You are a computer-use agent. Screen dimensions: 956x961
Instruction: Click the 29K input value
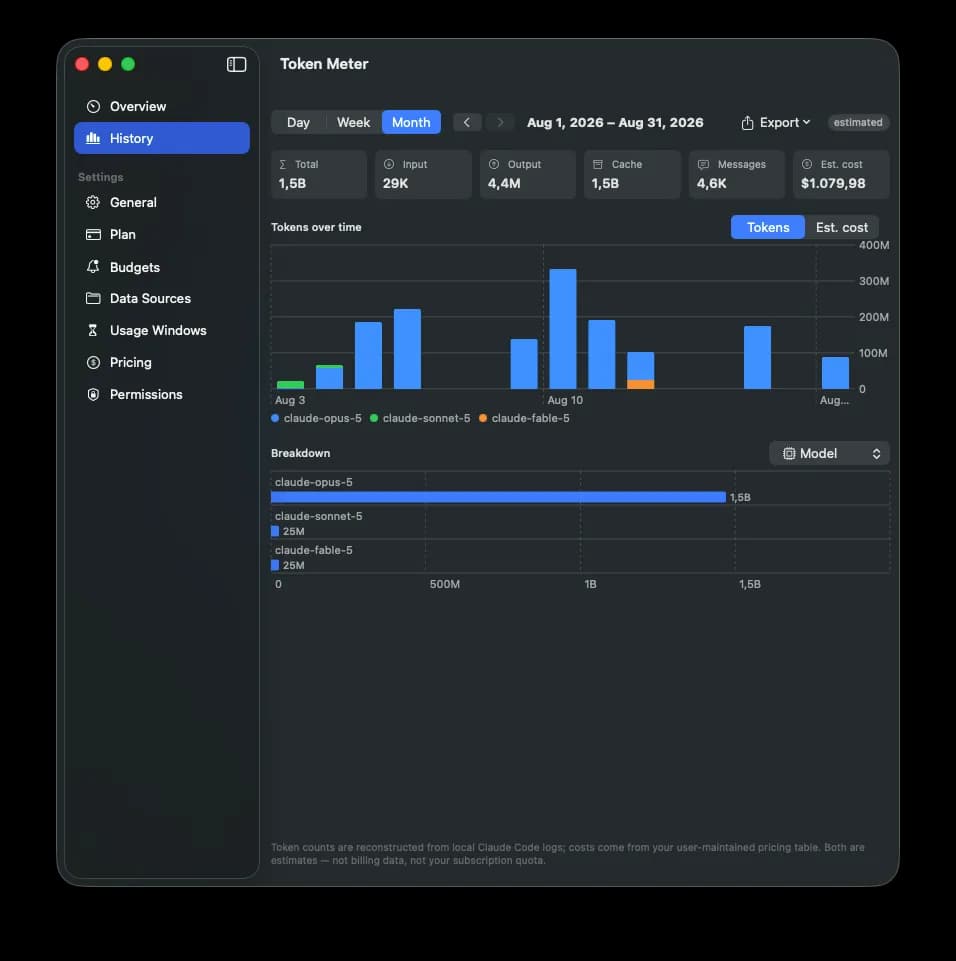click(x=395, y=183)
